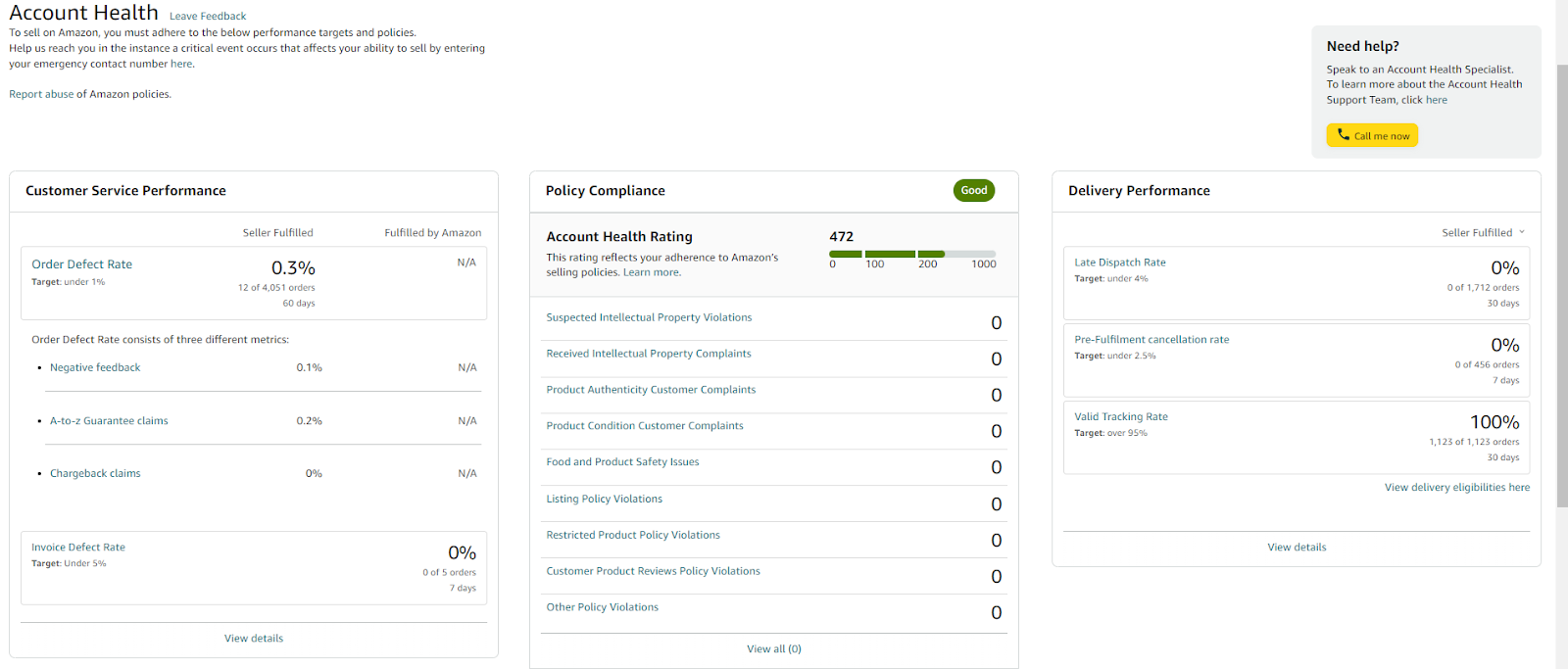Image resolution: width=1568 pixels, height=669 pixels.
Task: Click the Good status badge
Action: (x=974, y=190)
